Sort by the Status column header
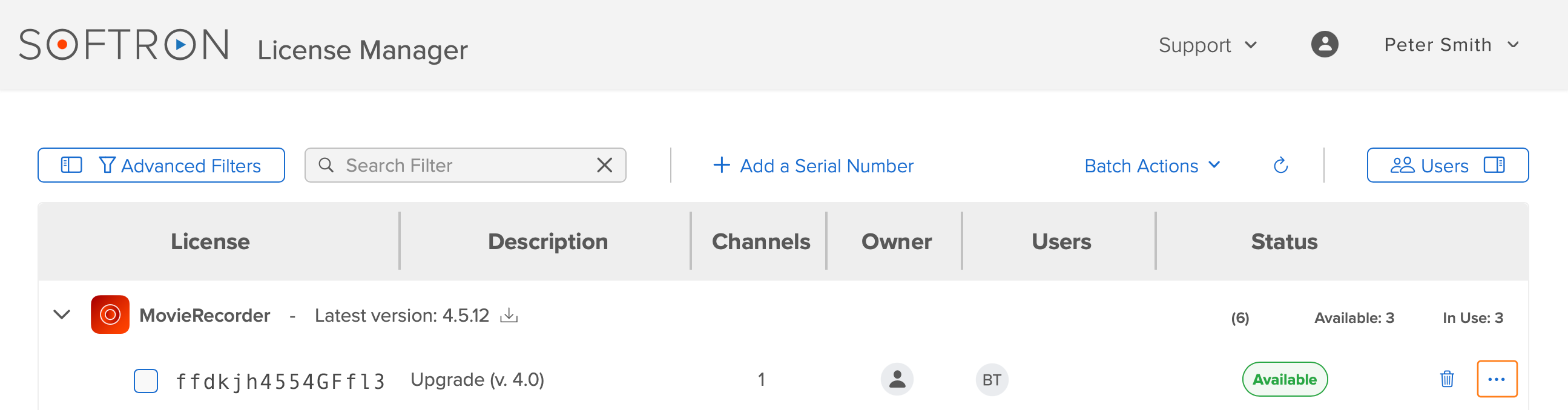Screen dimensions: 1568x410 1283,241
